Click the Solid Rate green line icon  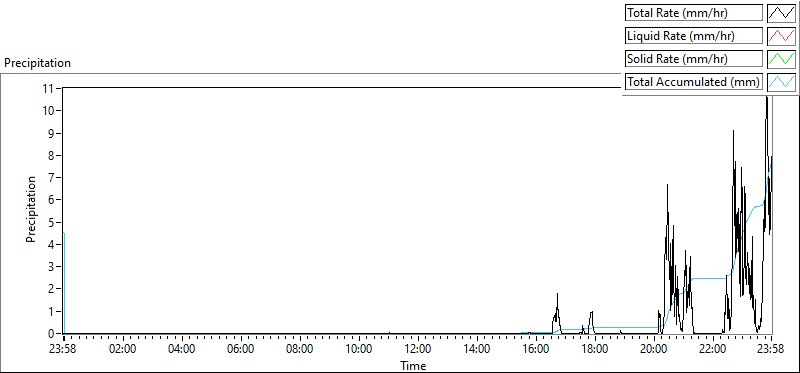(x=781, y=59)
